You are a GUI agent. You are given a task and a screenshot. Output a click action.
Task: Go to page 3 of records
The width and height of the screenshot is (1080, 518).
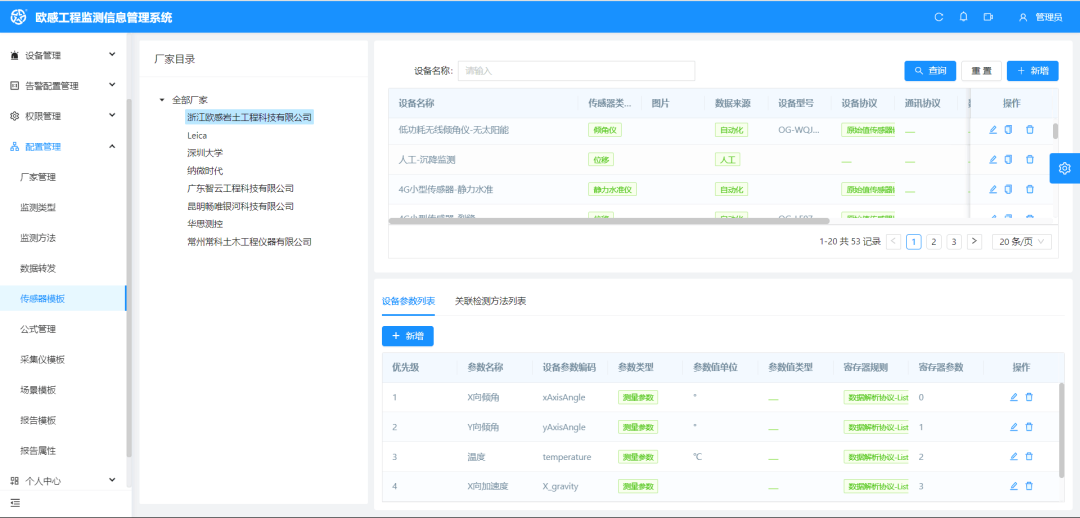(x=954, y=242)
